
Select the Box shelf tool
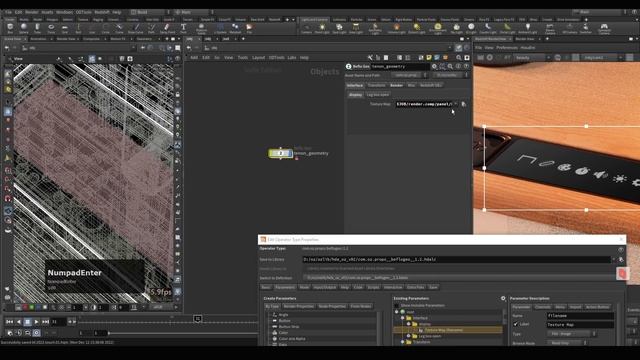10,28
